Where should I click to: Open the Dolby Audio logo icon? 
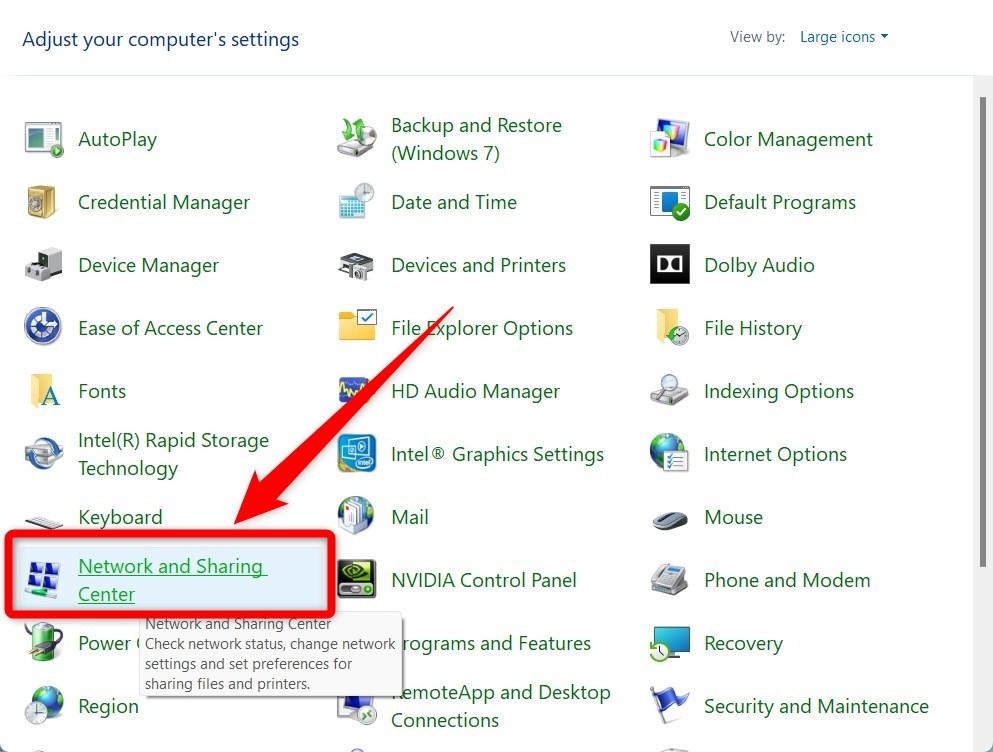(x=669, y=264)
